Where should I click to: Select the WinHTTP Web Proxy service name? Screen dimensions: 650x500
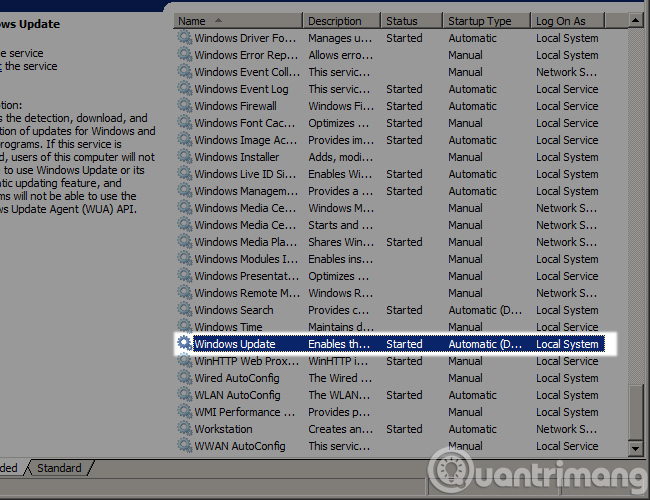click(x=247, y=361)
